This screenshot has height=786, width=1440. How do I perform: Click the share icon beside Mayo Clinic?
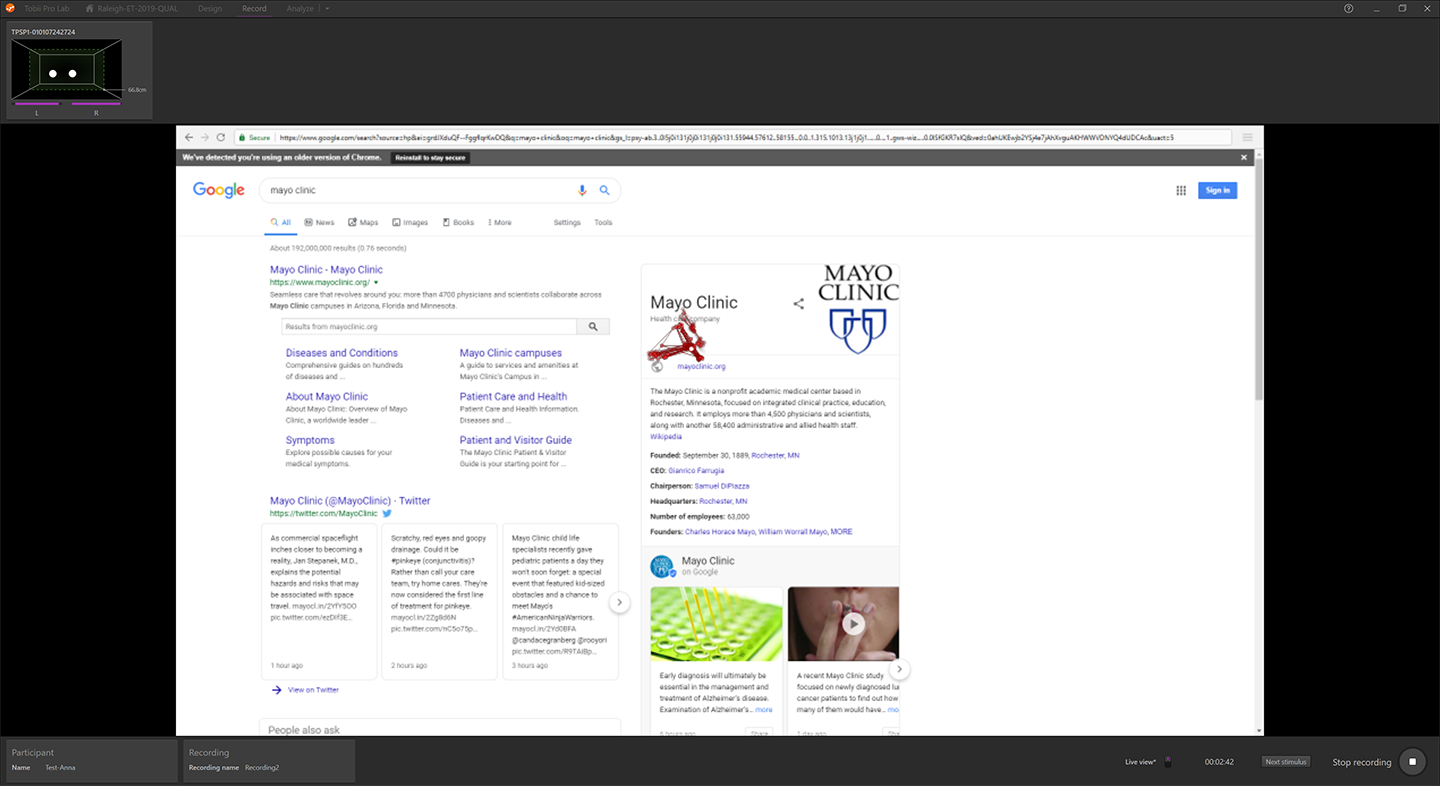[x=798, y=304]
